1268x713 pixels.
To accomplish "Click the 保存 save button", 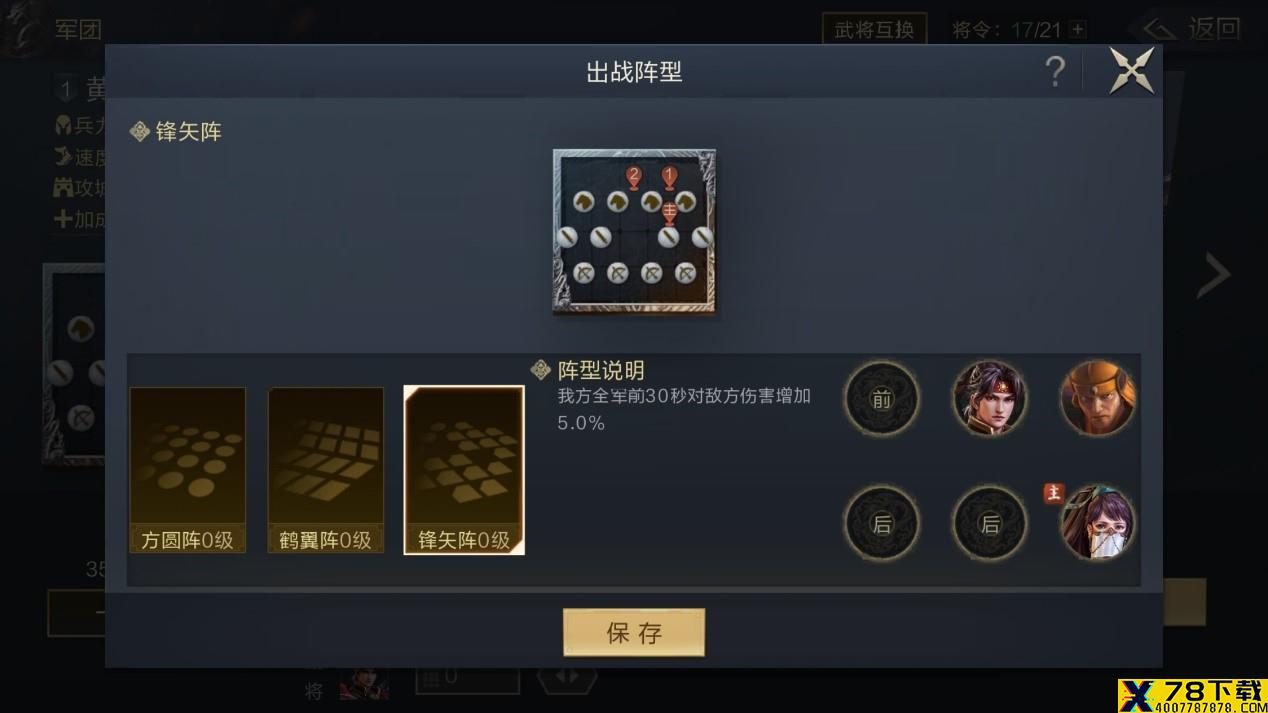I will click(634, 632).
